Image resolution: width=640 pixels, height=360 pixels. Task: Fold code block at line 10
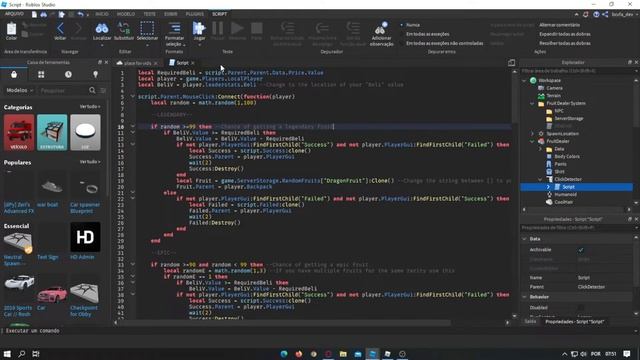pos(133,127)
